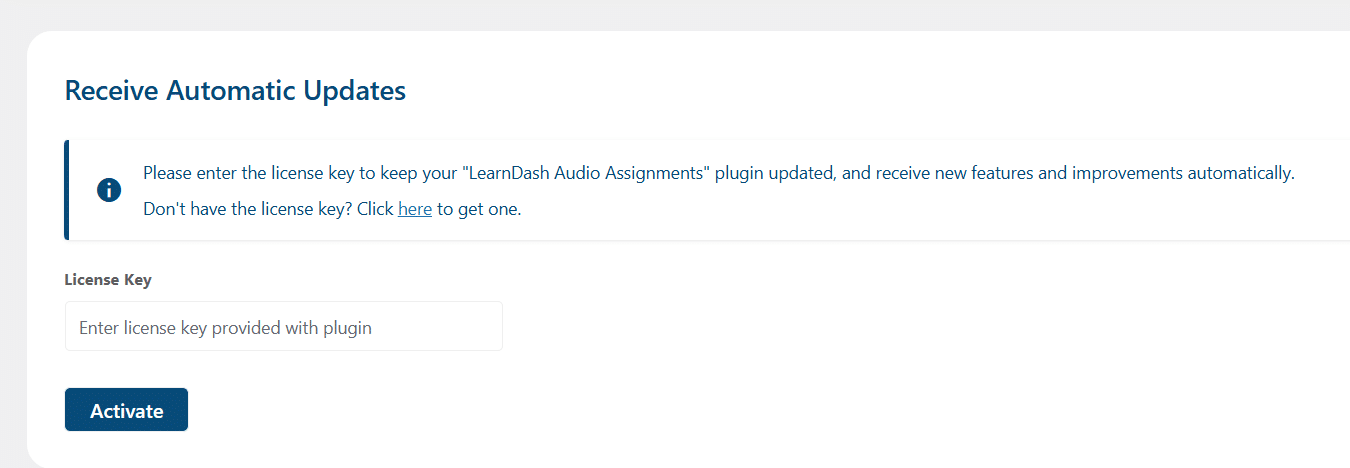The image size is (1350, 468).
Task: Open the "here" link to get a license
Action: [414, 210]
